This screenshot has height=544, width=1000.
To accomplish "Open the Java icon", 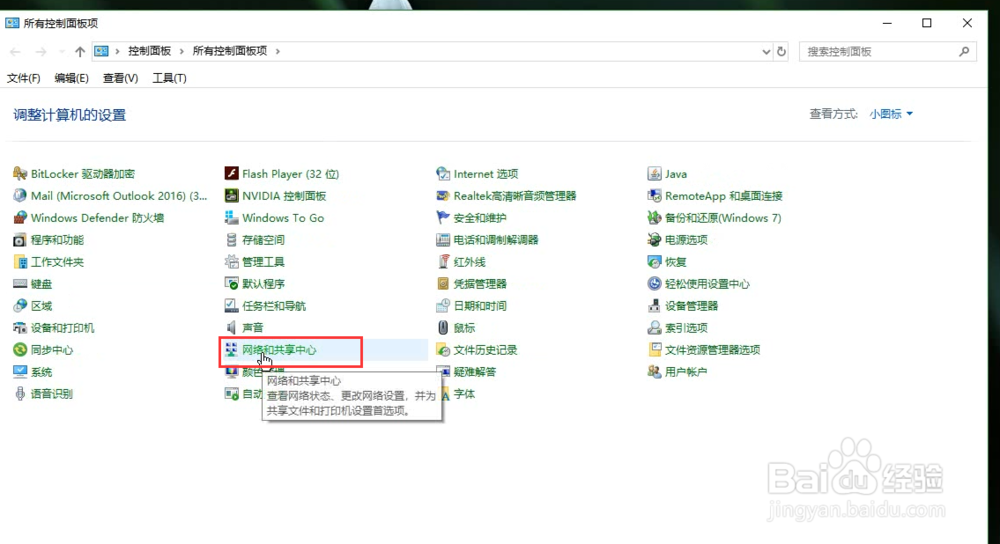I will click(x=654, y=173).
